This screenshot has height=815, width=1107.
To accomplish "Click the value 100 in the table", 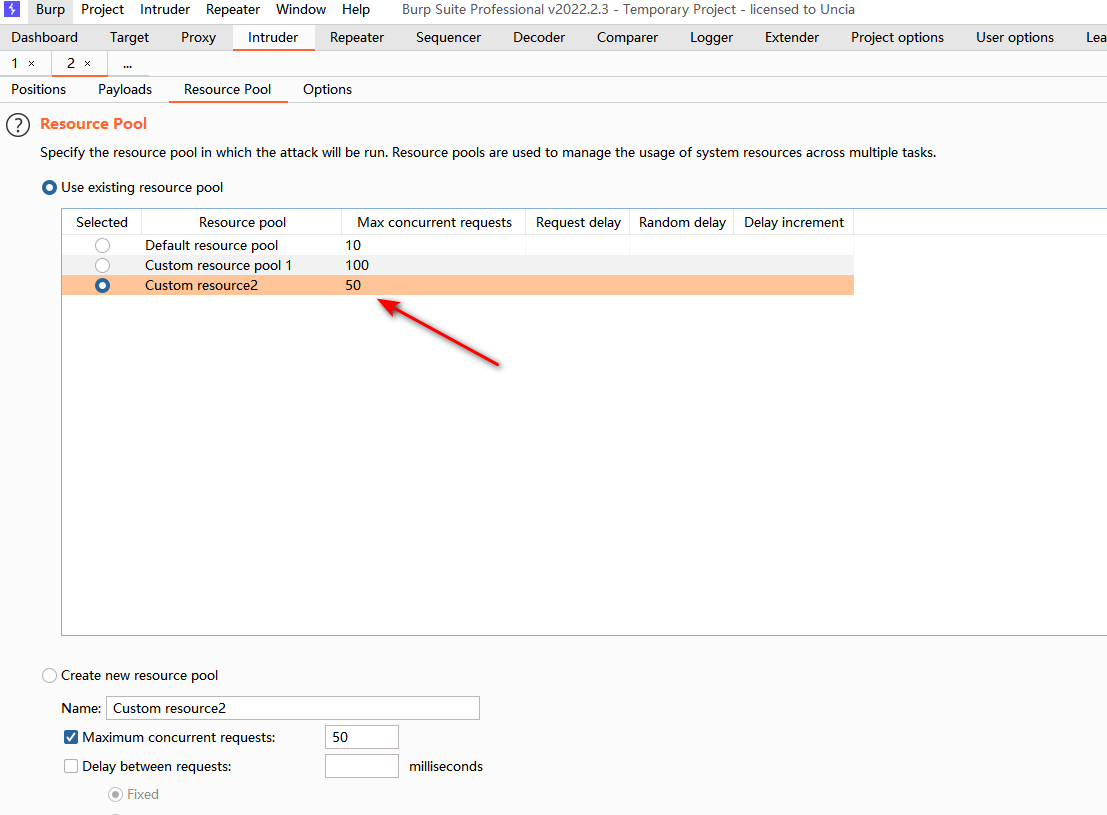I will [x=357, y=266].
